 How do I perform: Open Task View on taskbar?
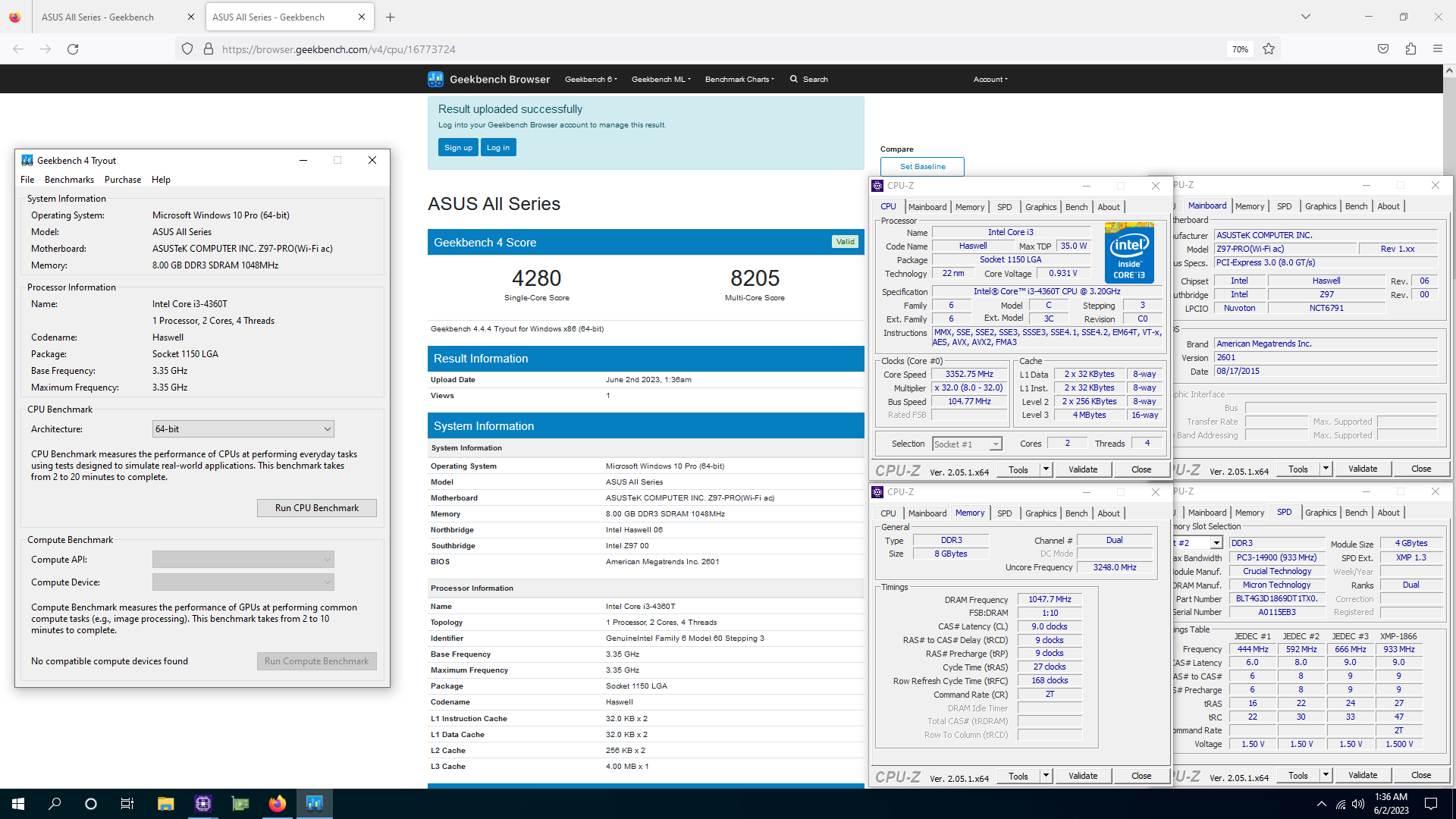pos(127,804)
